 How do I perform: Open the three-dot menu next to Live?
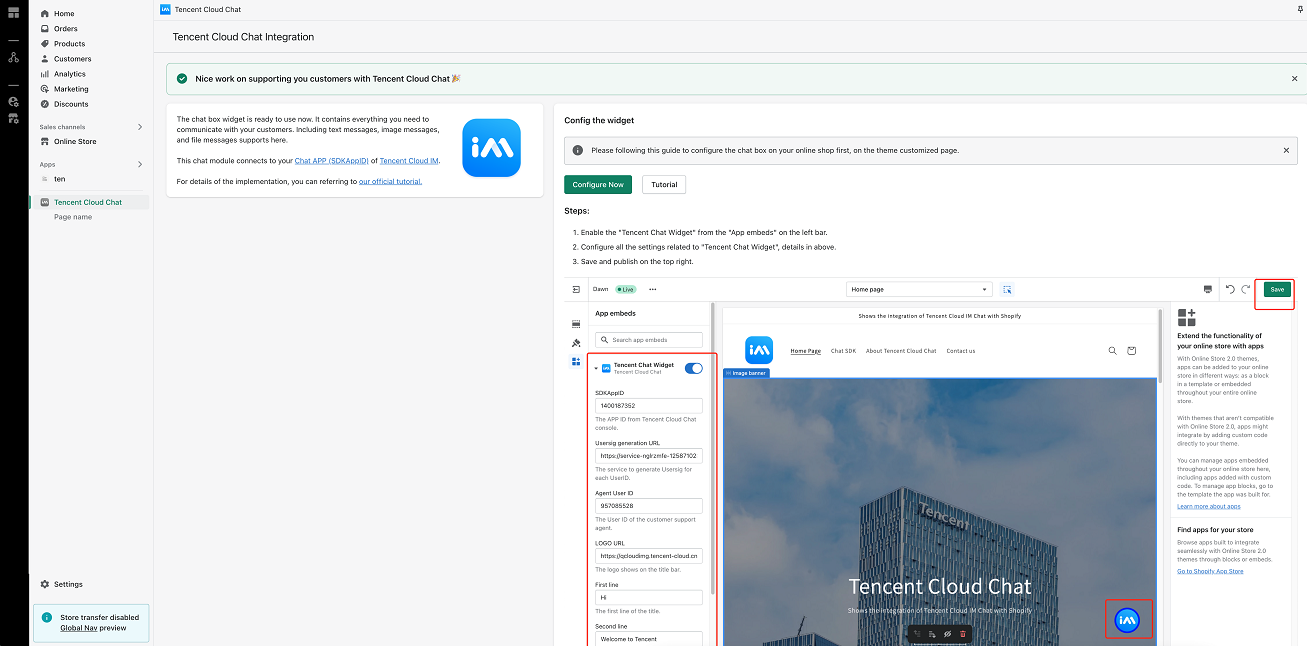click(653, 289)
